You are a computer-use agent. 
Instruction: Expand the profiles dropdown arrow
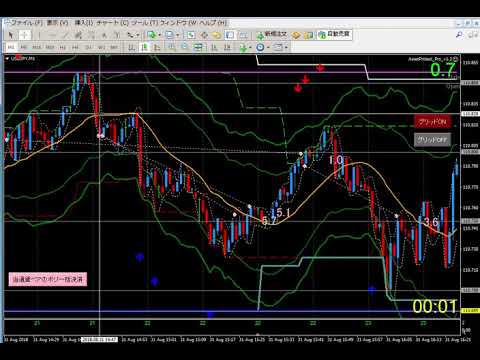177,35
